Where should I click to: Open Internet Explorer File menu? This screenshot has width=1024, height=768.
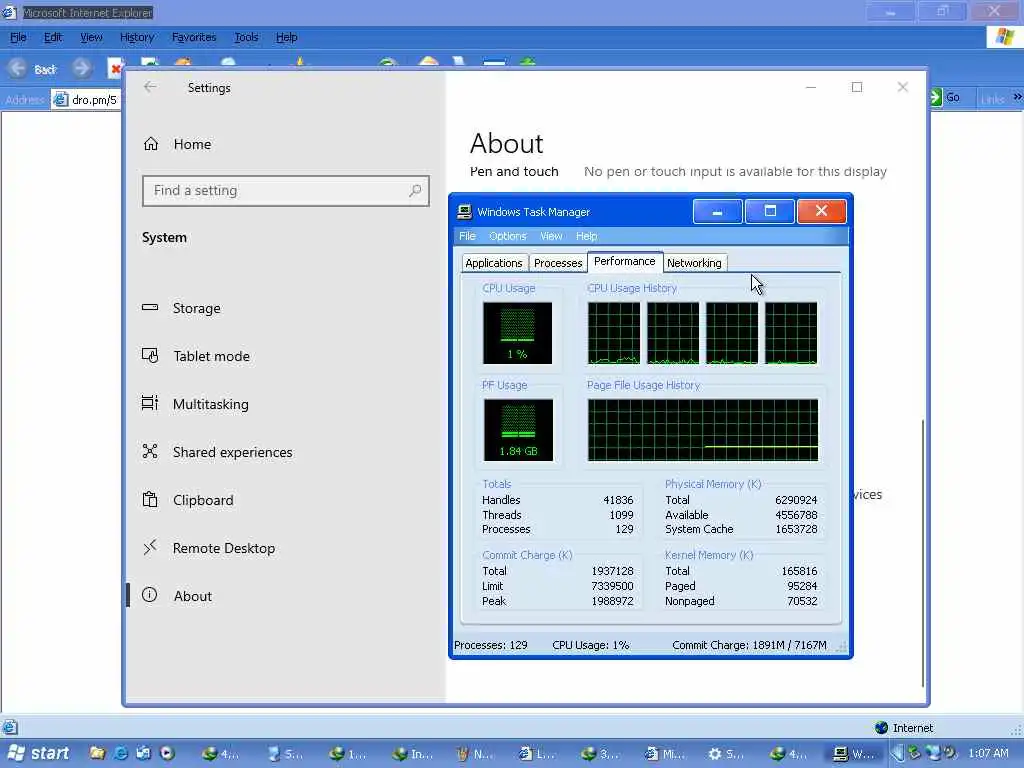coord(18,37)
